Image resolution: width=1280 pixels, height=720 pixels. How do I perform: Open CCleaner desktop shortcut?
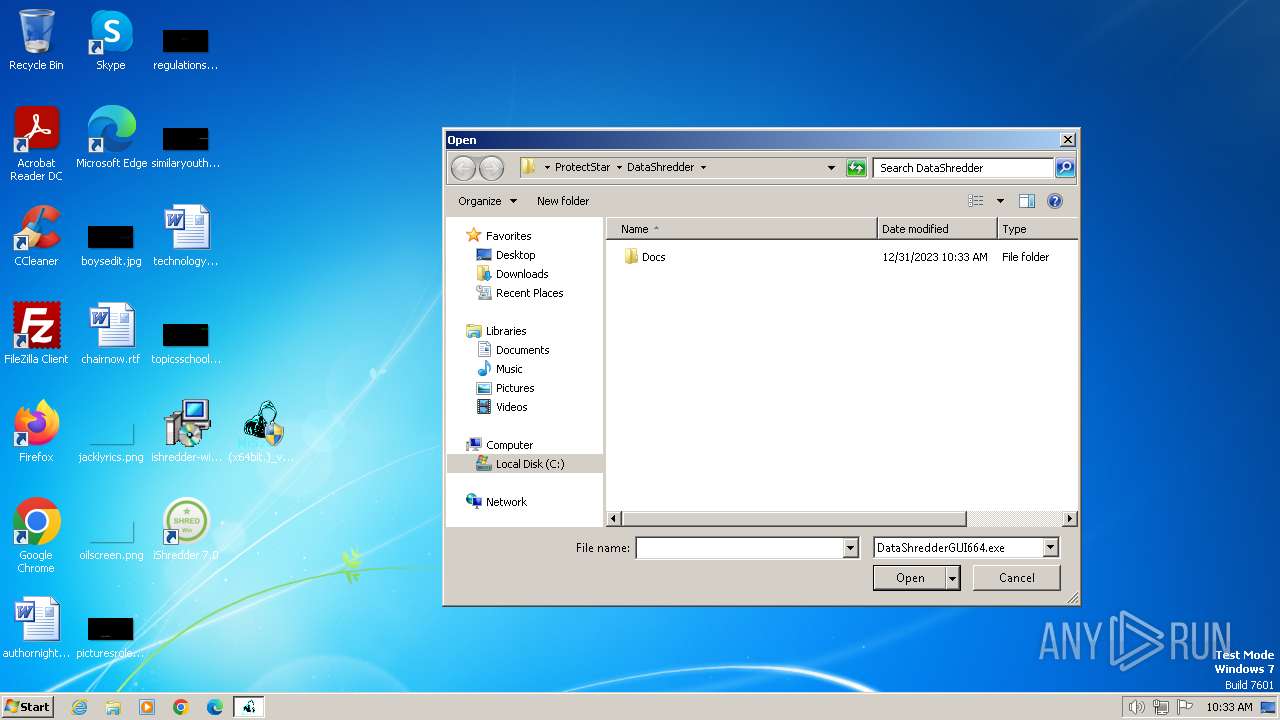tap(36, 236)
